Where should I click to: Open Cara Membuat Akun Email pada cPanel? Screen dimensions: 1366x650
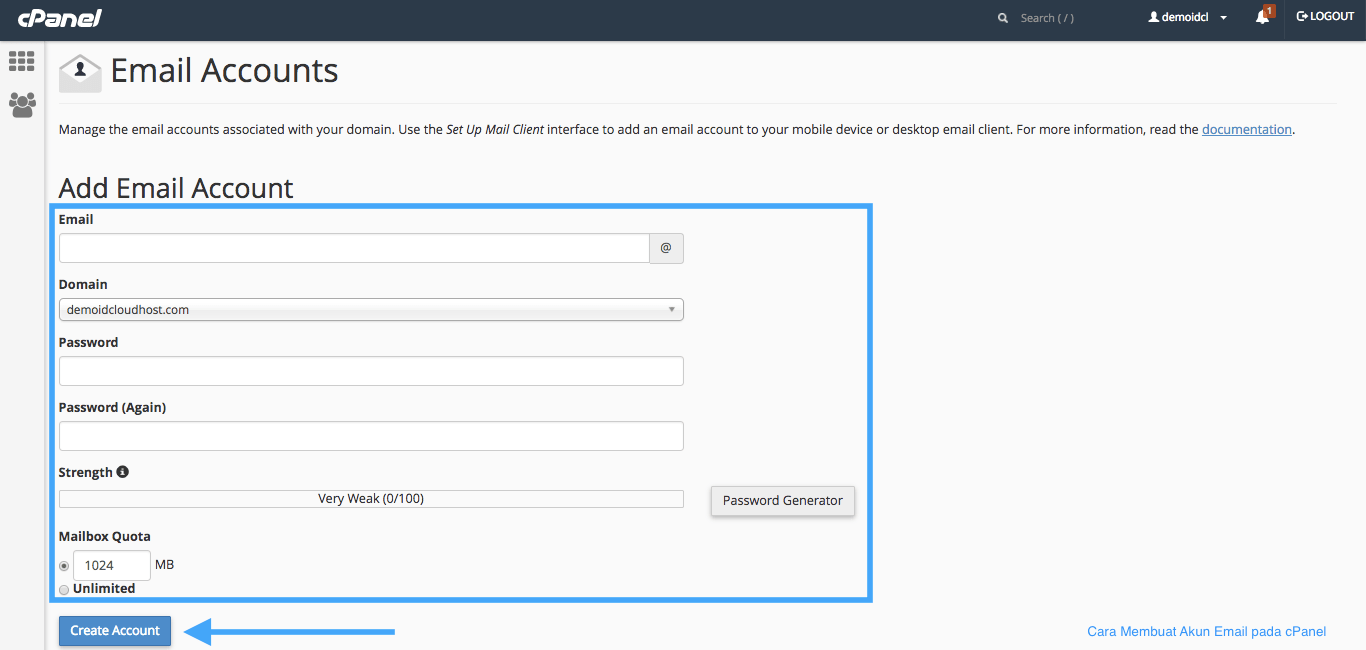coord(1206,630)
